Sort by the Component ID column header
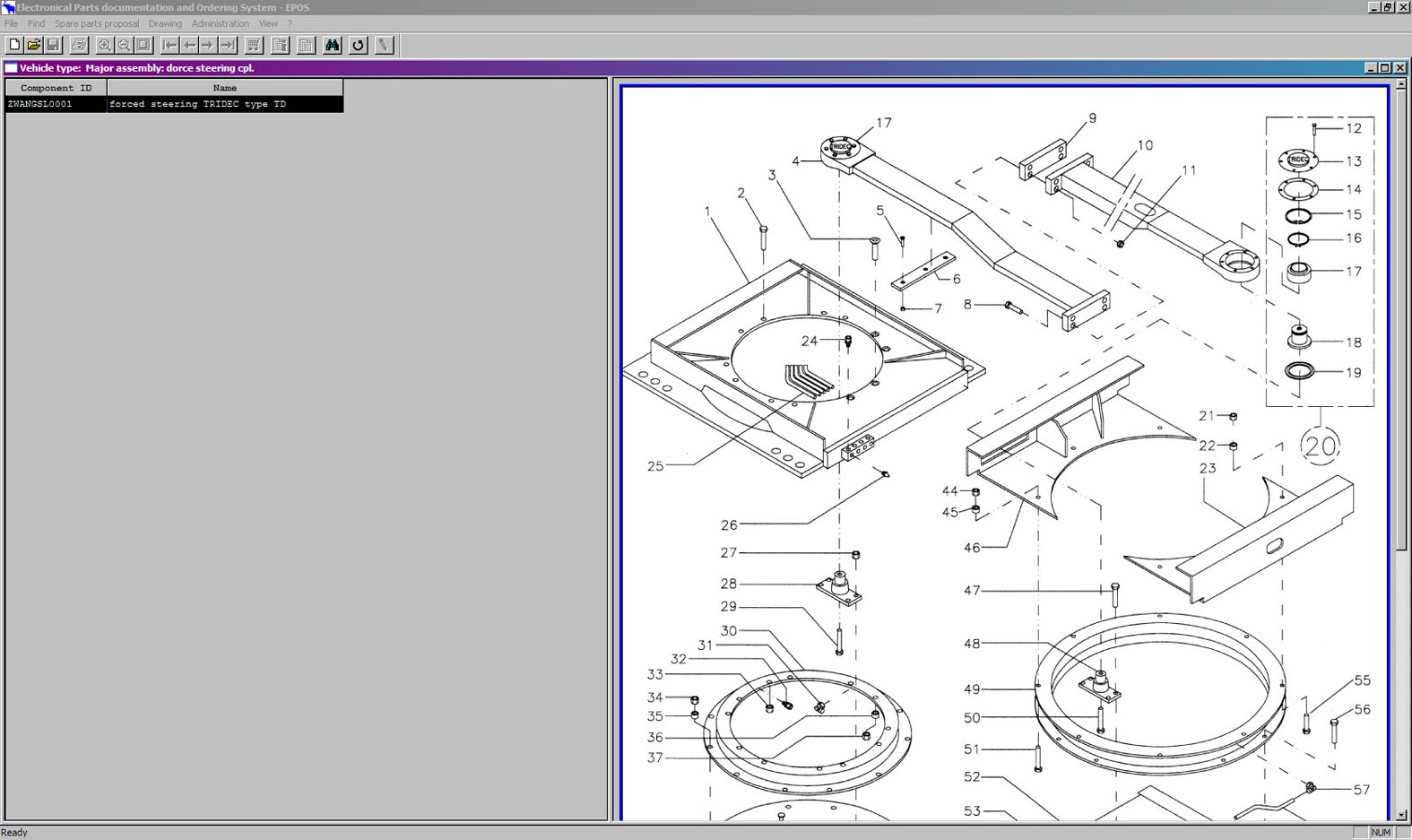The image size is (1412, 840). click(x=56, y=88)
